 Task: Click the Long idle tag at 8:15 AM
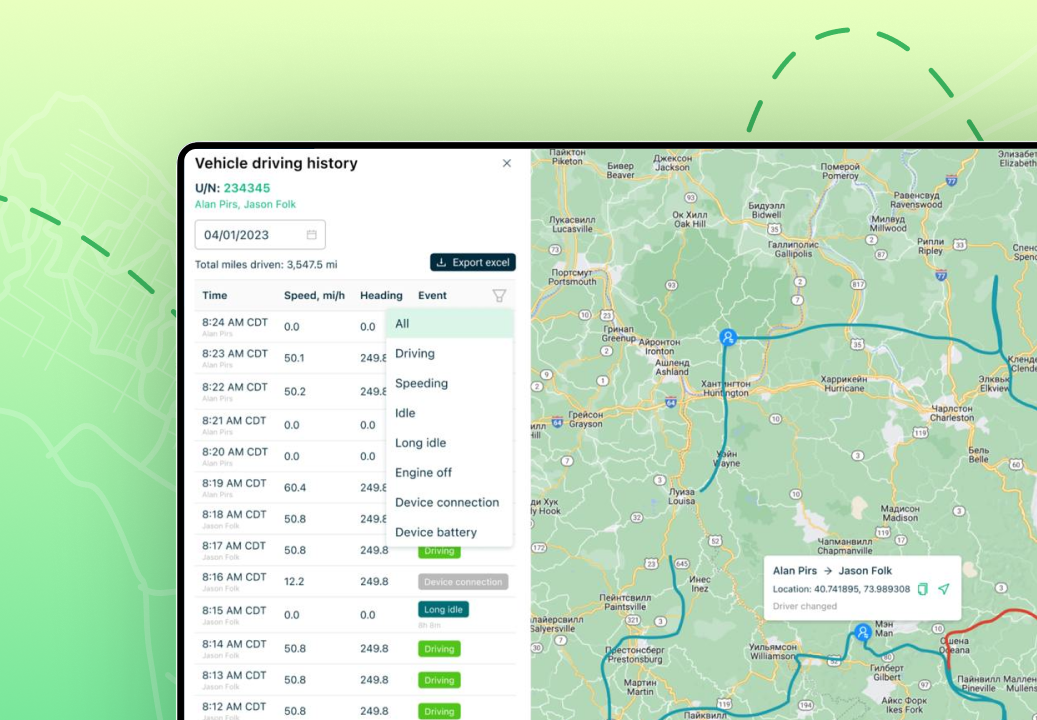click(443, 609)
